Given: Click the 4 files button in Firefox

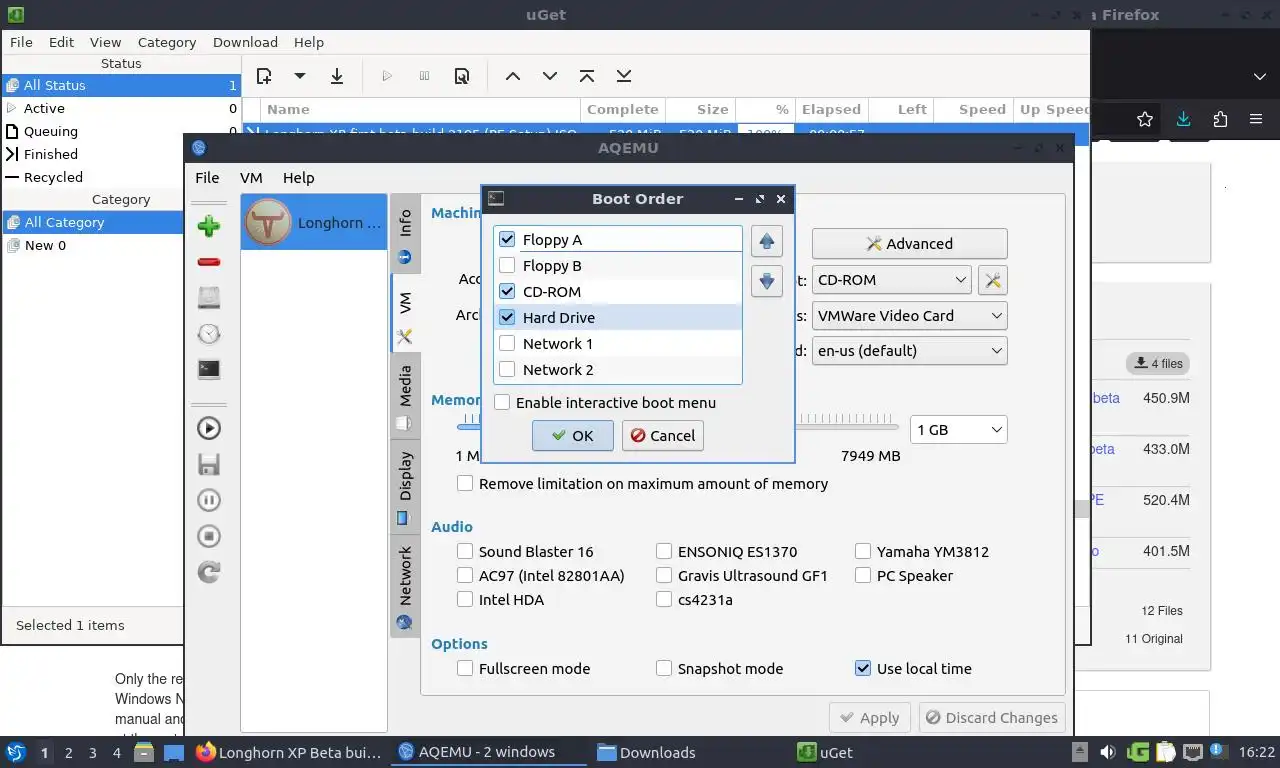Looking at the screenshot, I should tap(1158, 363).
